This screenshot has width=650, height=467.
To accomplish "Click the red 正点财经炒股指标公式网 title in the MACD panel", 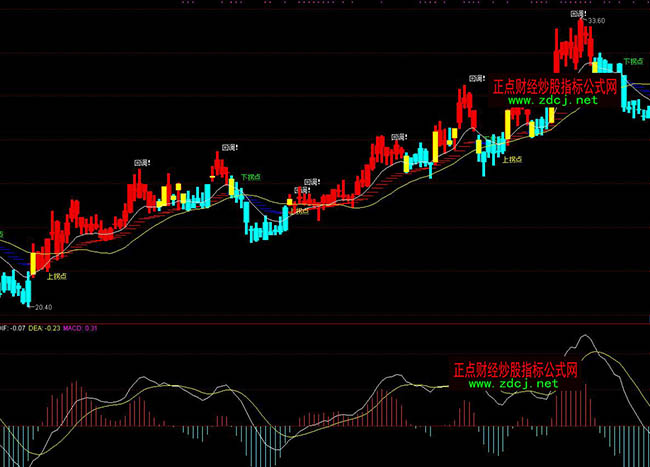I will tap(517, 368).
